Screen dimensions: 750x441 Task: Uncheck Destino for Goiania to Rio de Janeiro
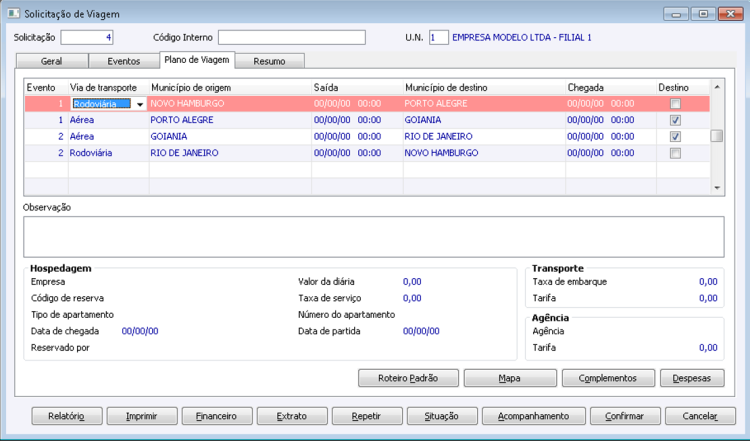[x=676, y=137]
